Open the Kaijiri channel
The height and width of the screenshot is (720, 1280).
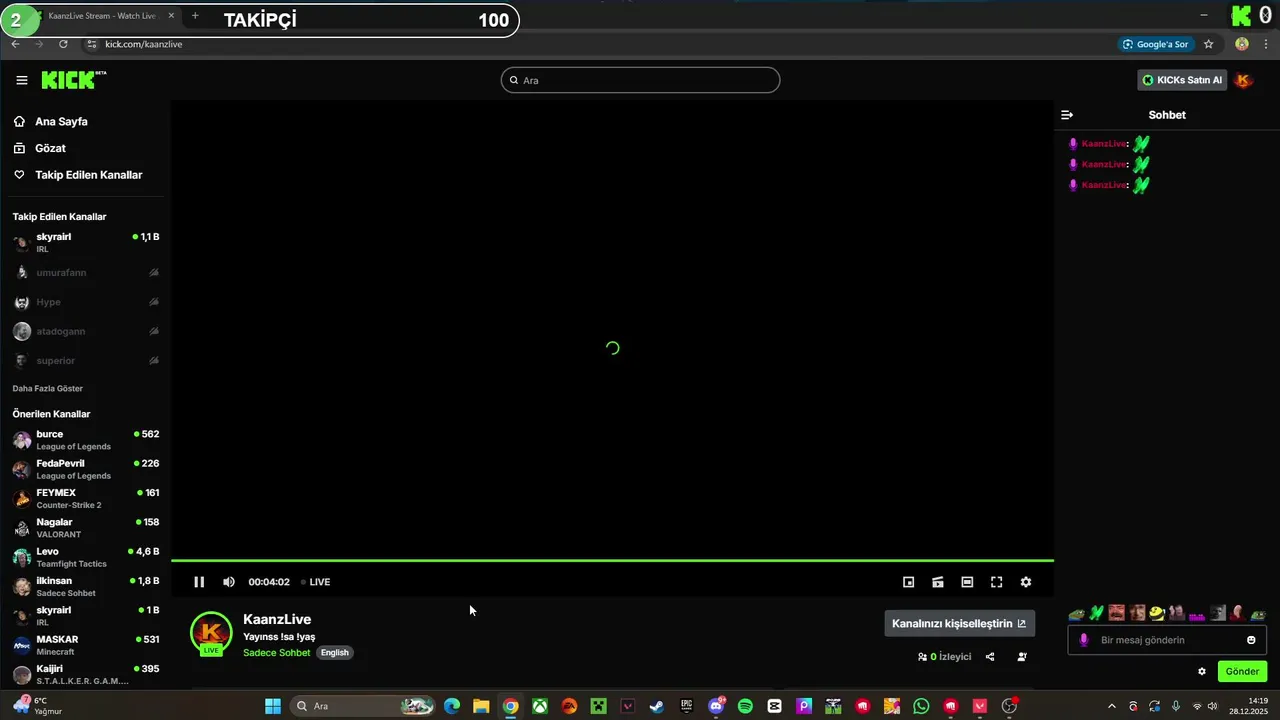pyautogui.click(x=85, y=674)
